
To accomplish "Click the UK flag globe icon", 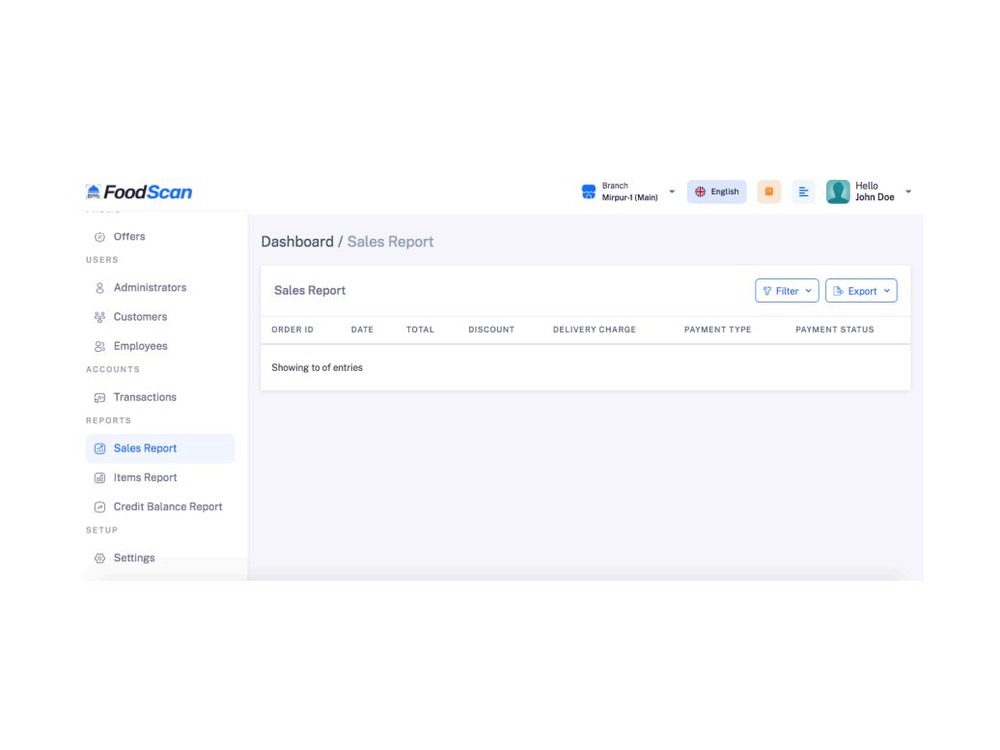I will [x=700, y=191].
